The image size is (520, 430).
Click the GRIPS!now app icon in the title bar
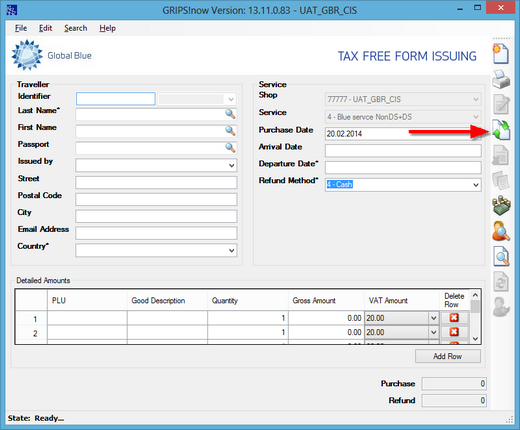click(12, 10)
